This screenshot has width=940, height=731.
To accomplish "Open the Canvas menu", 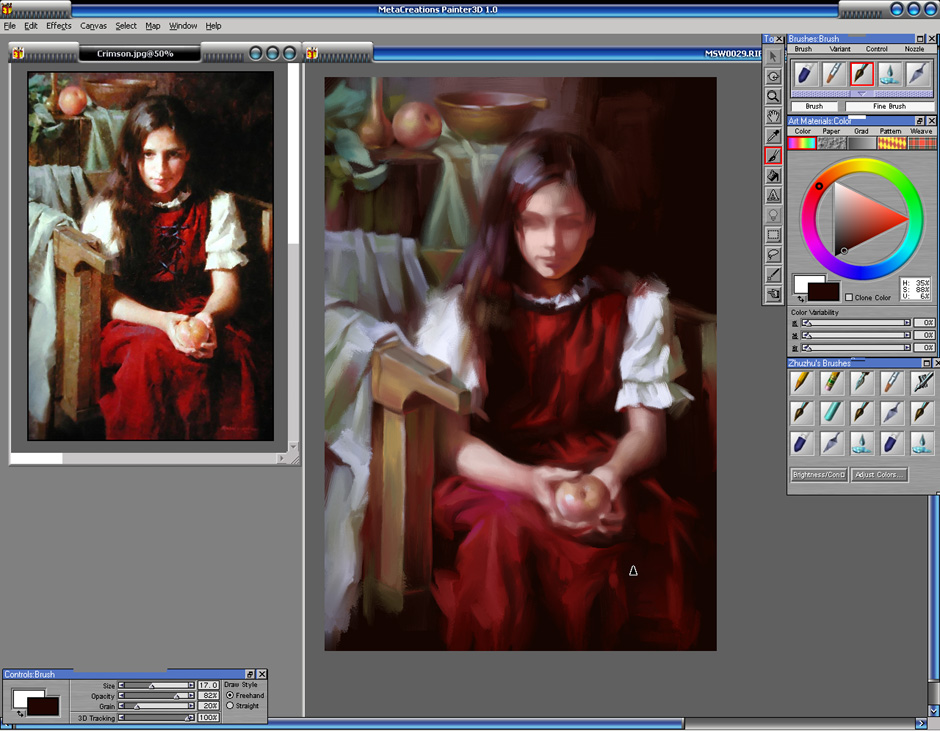I will coord(94,26).
